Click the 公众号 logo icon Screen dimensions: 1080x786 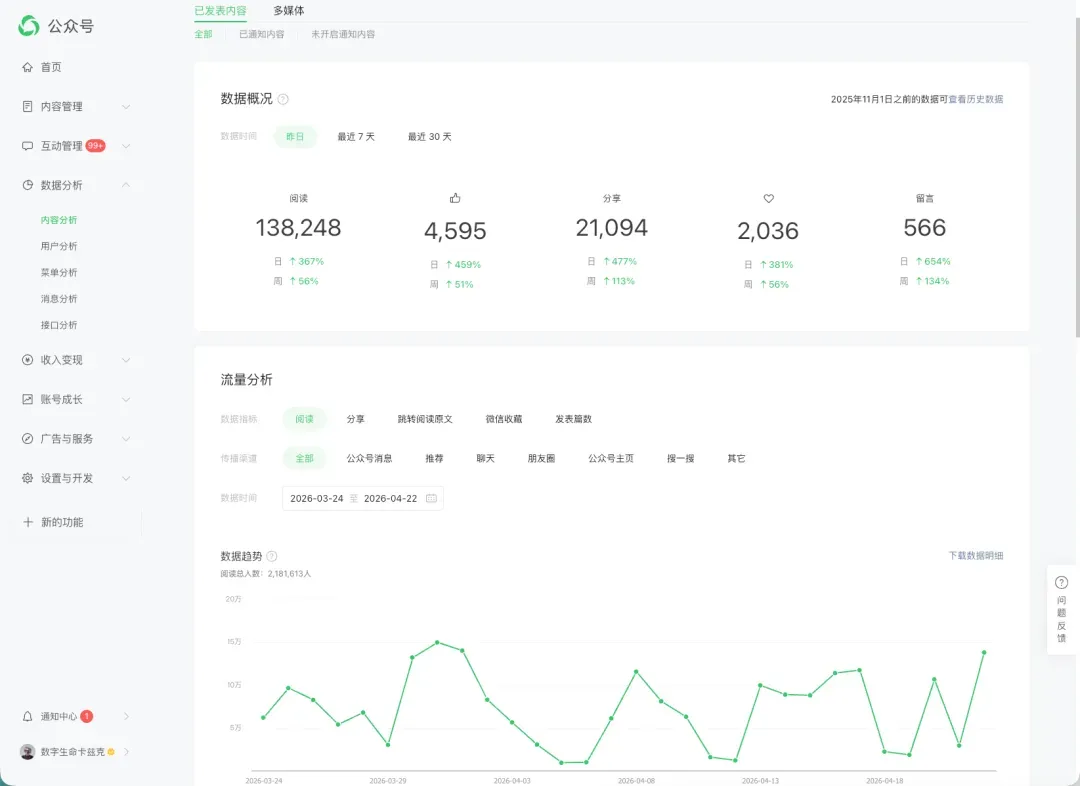[29, 26]
